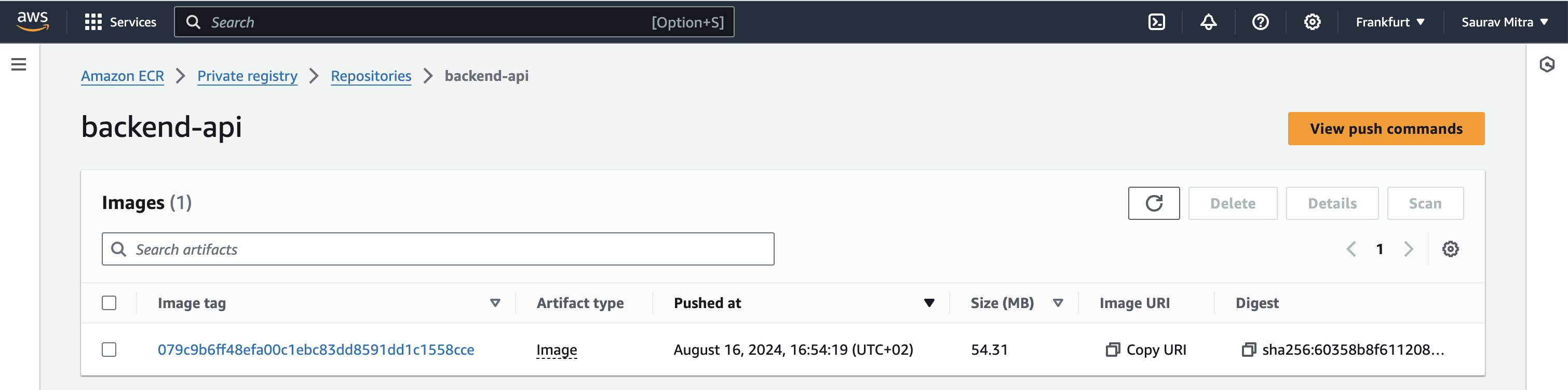The image size is (1568, 390).
Task: Click the Search artifacts field
Action: [438, 249]
